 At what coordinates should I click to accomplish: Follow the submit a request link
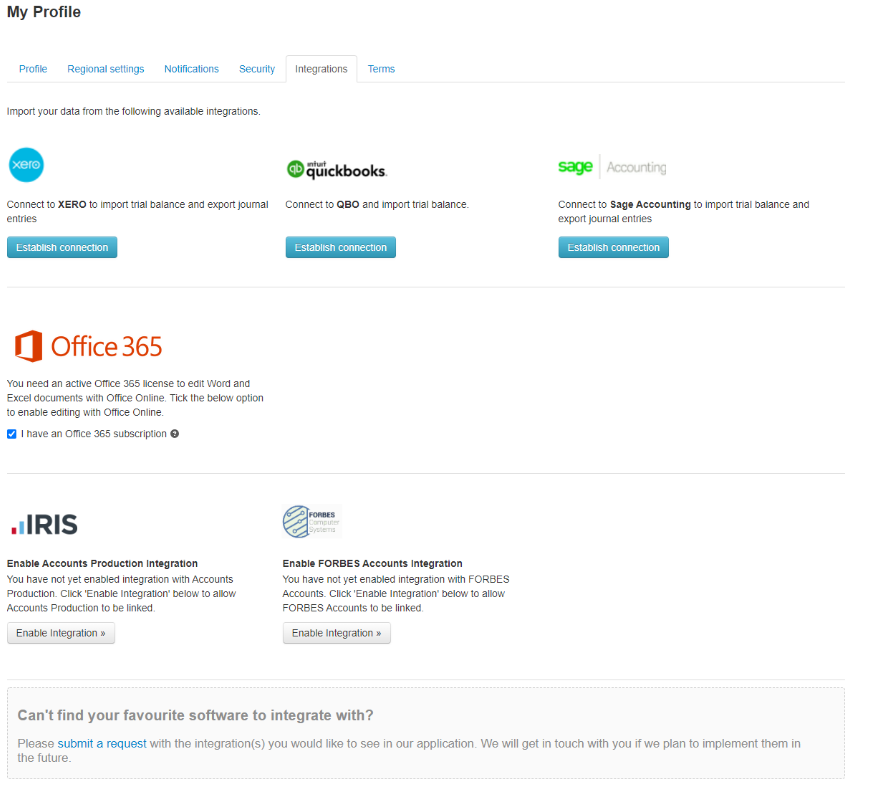point(102,743)
